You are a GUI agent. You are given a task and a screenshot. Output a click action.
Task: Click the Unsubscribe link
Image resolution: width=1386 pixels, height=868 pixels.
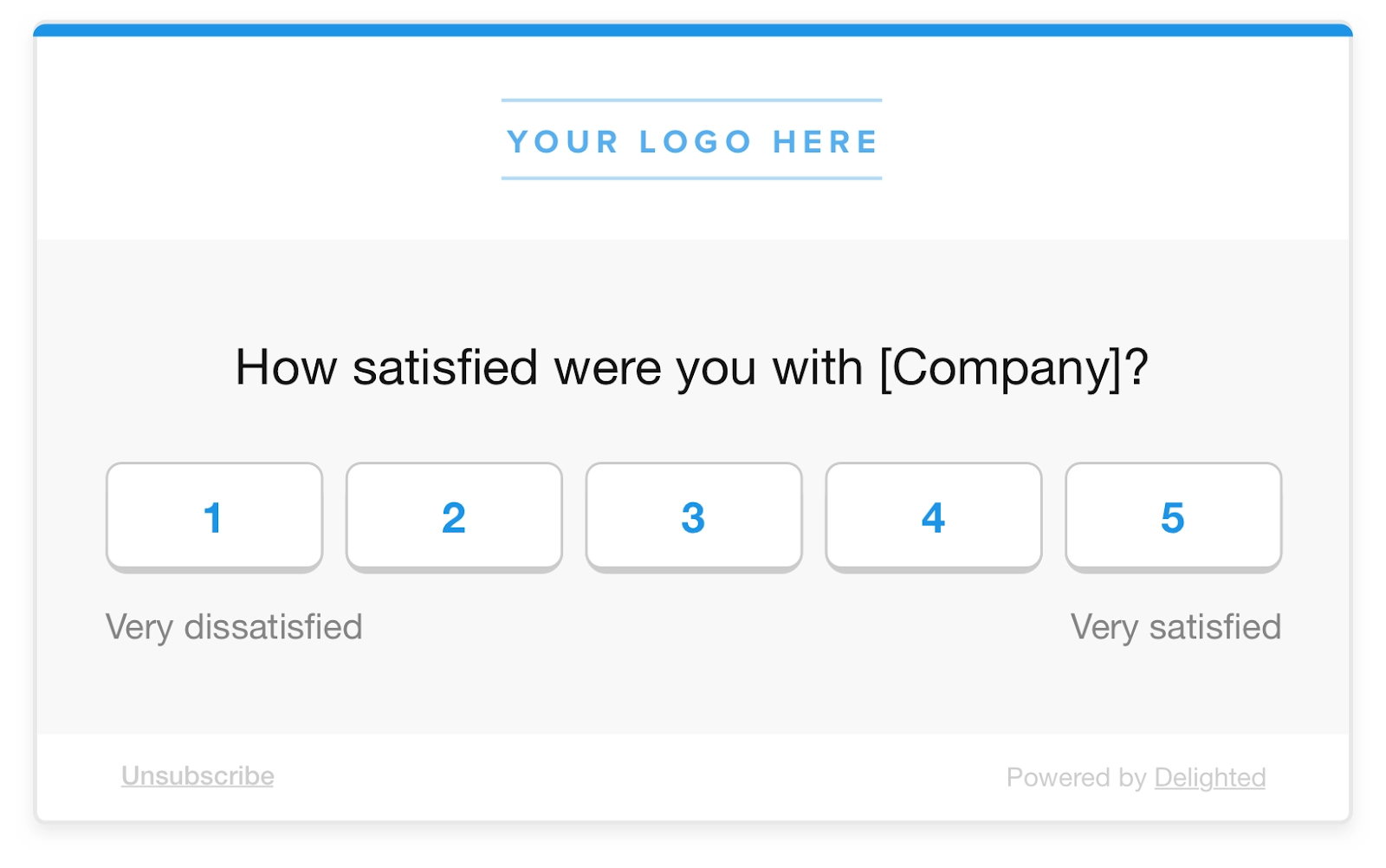(198, 775)
